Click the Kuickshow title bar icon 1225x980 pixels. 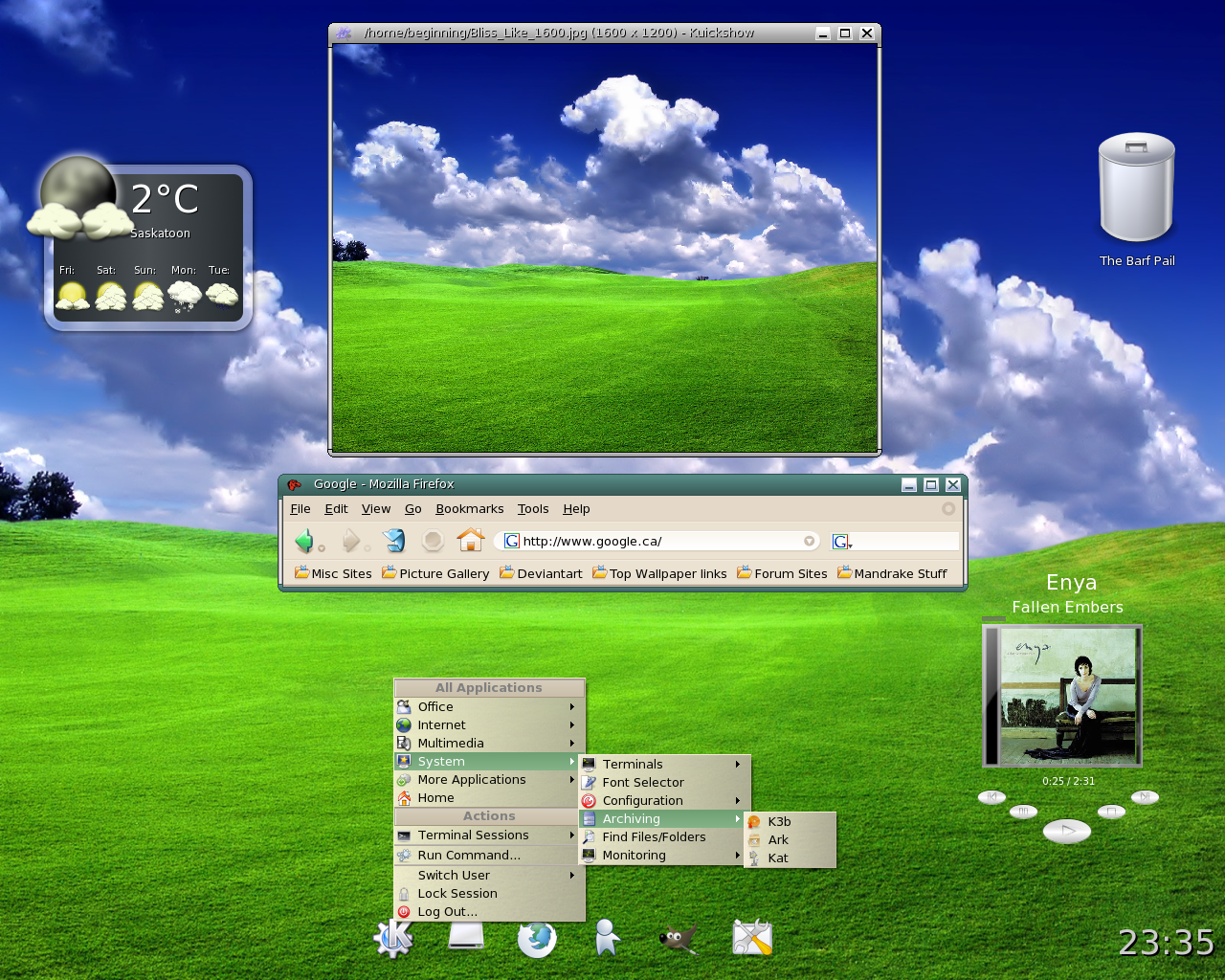(343, 33)
